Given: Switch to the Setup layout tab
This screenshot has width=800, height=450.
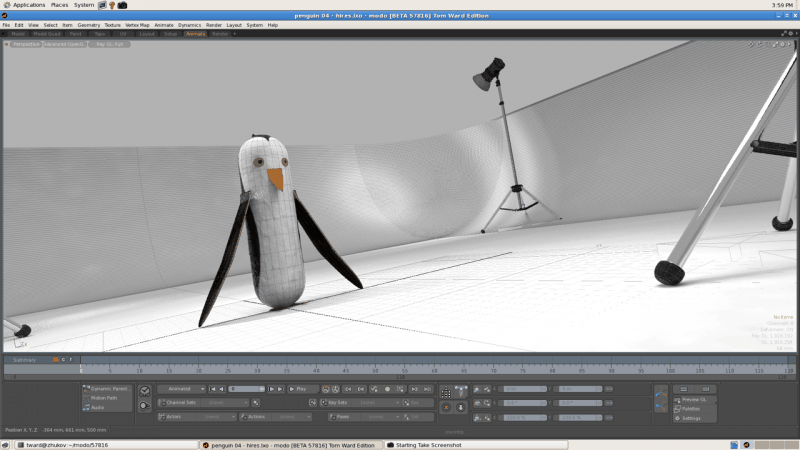Looking at the screenshot, I should click(170, 34).
